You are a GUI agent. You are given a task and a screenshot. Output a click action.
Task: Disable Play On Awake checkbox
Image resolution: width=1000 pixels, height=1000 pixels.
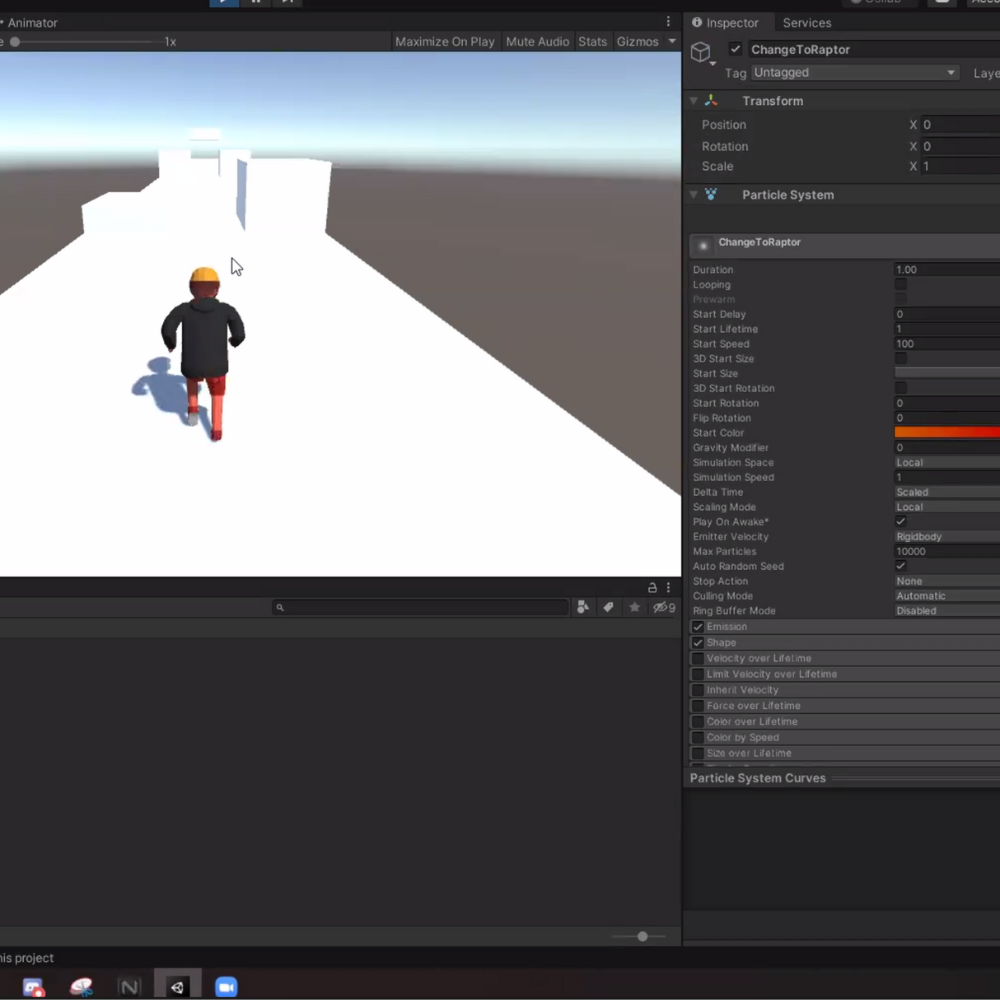pos(901,521)
